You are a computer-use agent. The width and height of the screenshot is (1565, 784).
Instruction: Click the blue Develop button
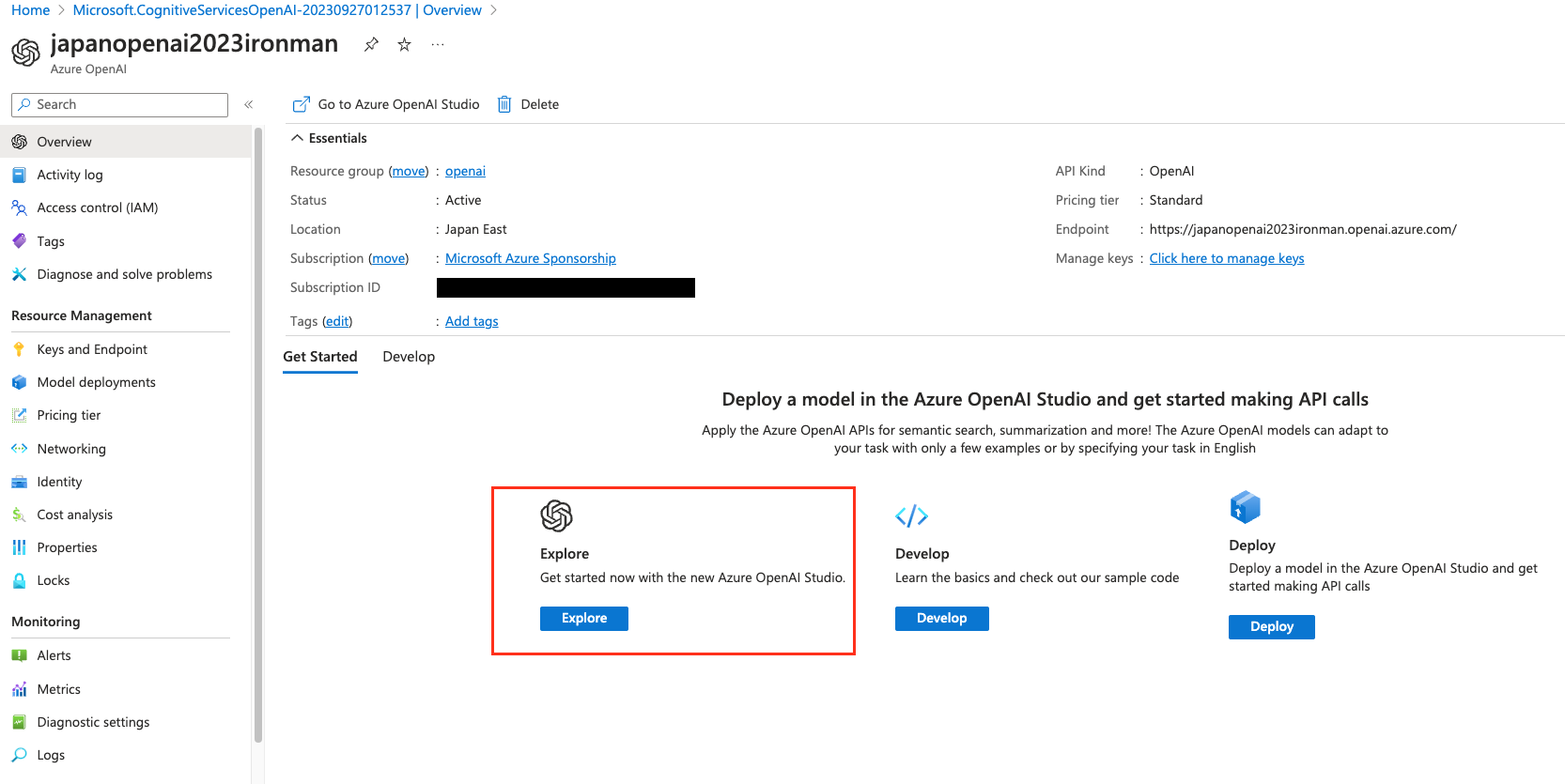(x=941, y=618)
